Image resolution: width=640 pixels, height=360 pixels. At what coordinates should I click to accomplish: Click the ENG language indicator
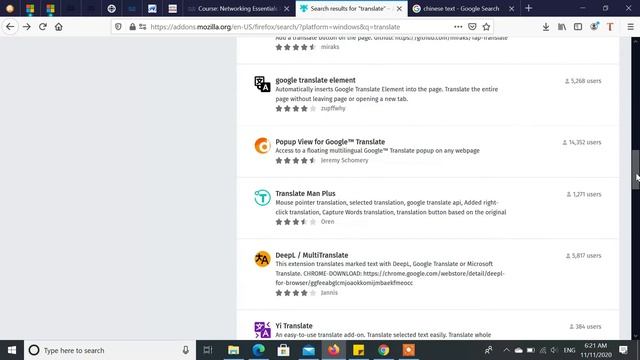pos(569,350)
